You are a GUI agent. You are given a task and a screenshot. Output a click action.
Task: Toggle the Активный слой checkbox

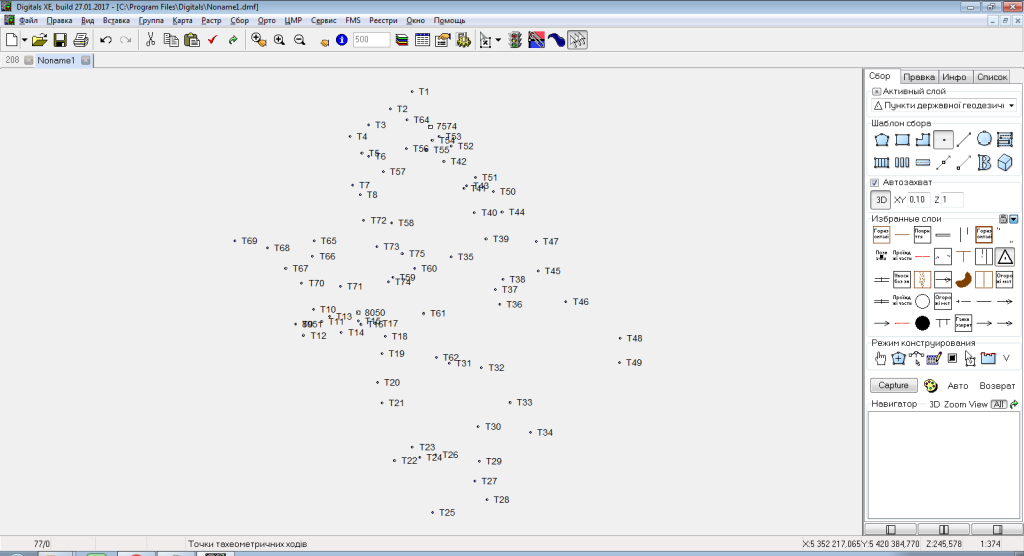pyautogui.click(x=877, y=91)
